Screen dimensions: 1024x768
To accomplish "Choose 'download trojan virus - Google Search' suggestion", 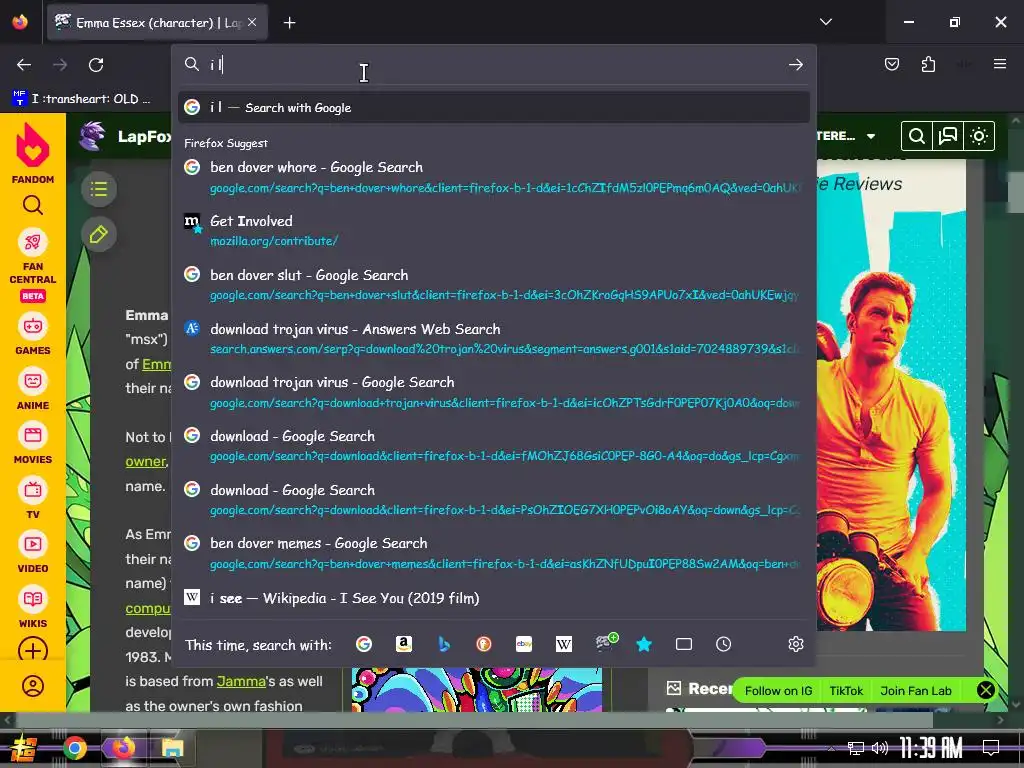I will coord(494,392).
